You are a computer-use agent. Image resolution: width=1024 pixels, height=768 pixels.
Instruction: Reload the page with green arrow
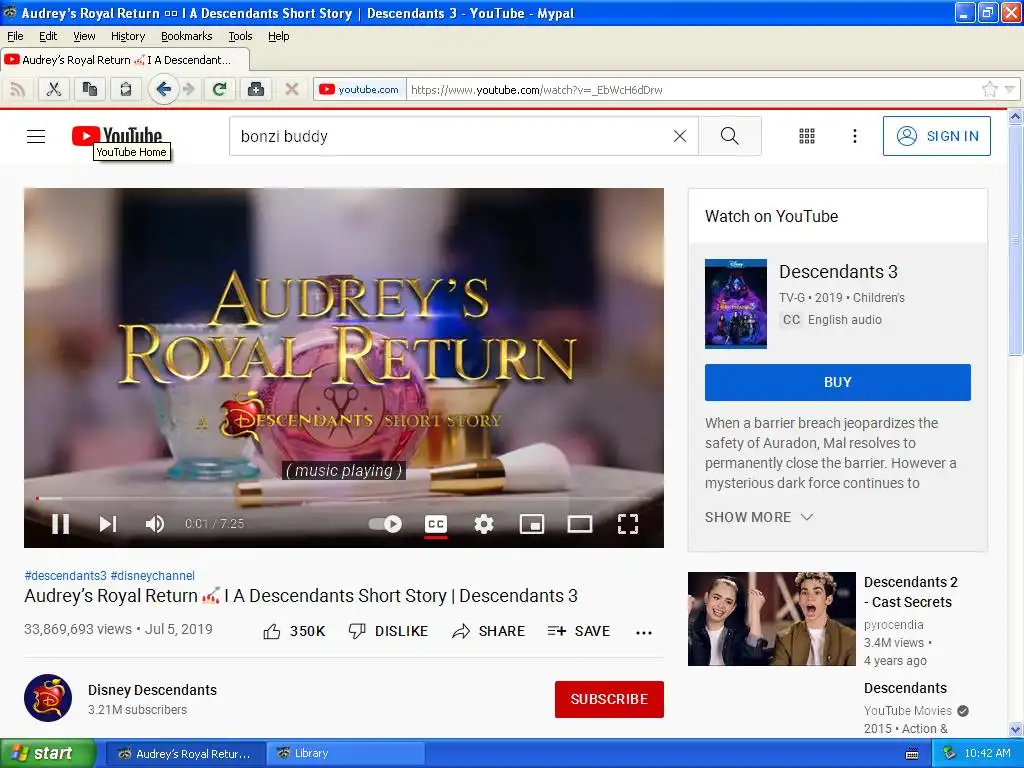[219, 89]
